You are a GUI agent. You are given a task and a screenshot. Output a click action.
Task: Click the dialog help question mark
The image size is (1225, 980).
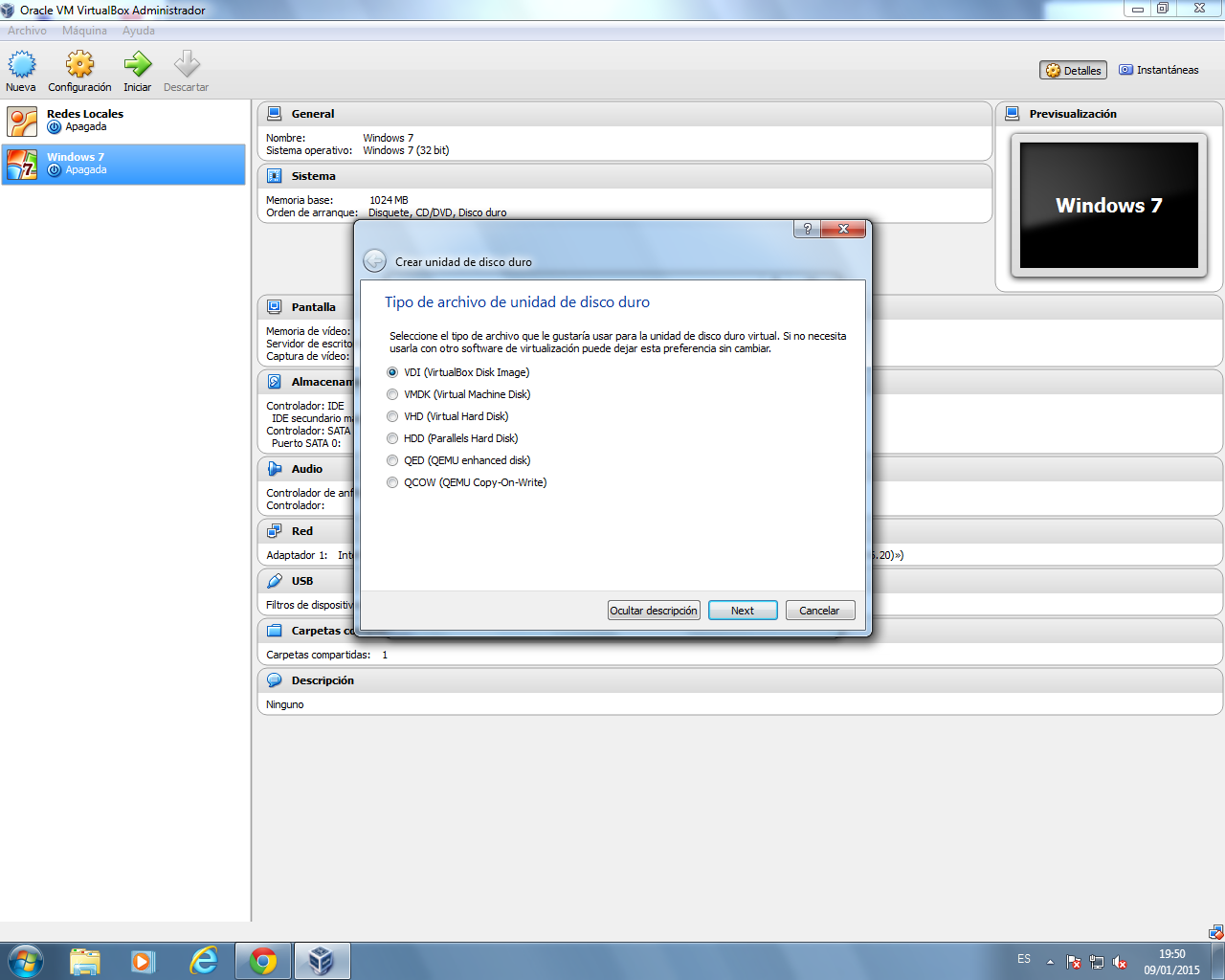click(x=807, y=229)
